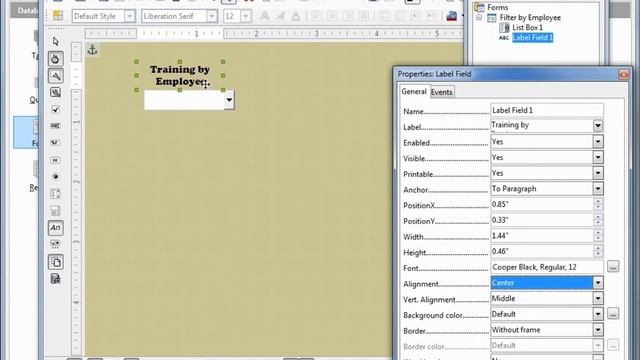
Task: Open Control properties from the toolbar
Action: pyautogui.click(x=56, y=76)
